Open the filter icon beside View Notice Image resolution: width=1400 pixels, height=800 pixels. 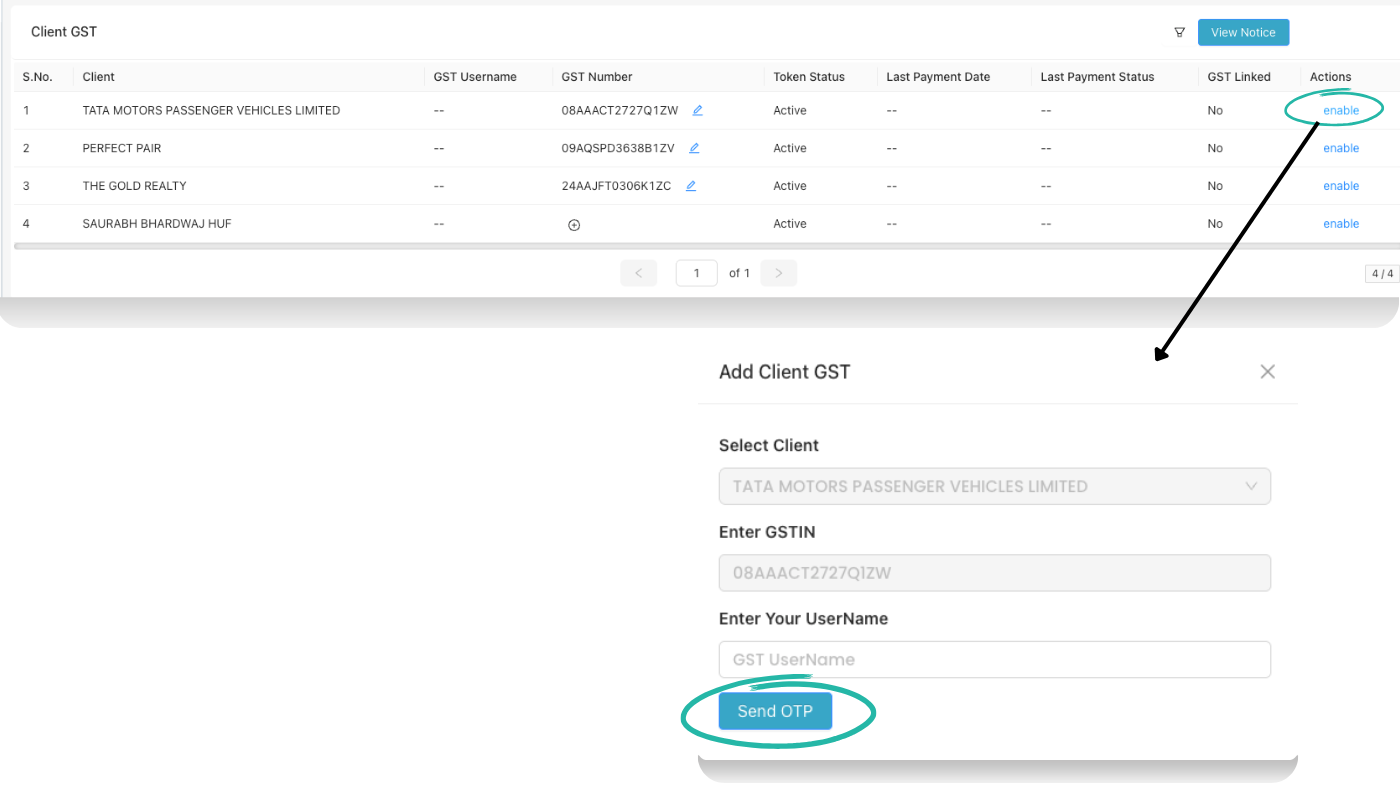[x=1179, y=32]
